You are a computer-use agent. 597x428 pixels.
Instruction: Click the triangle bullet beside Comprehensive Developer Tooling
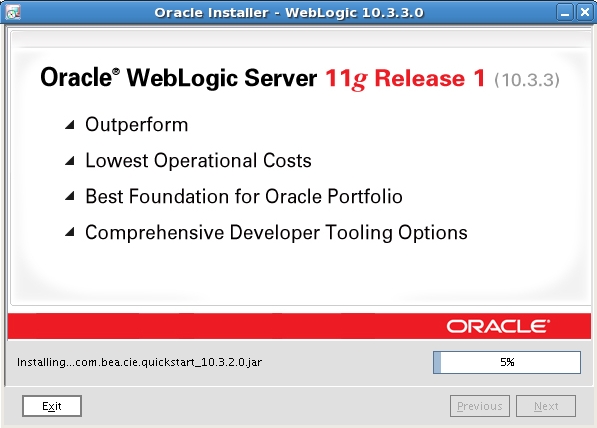click(x=70, y=232)
